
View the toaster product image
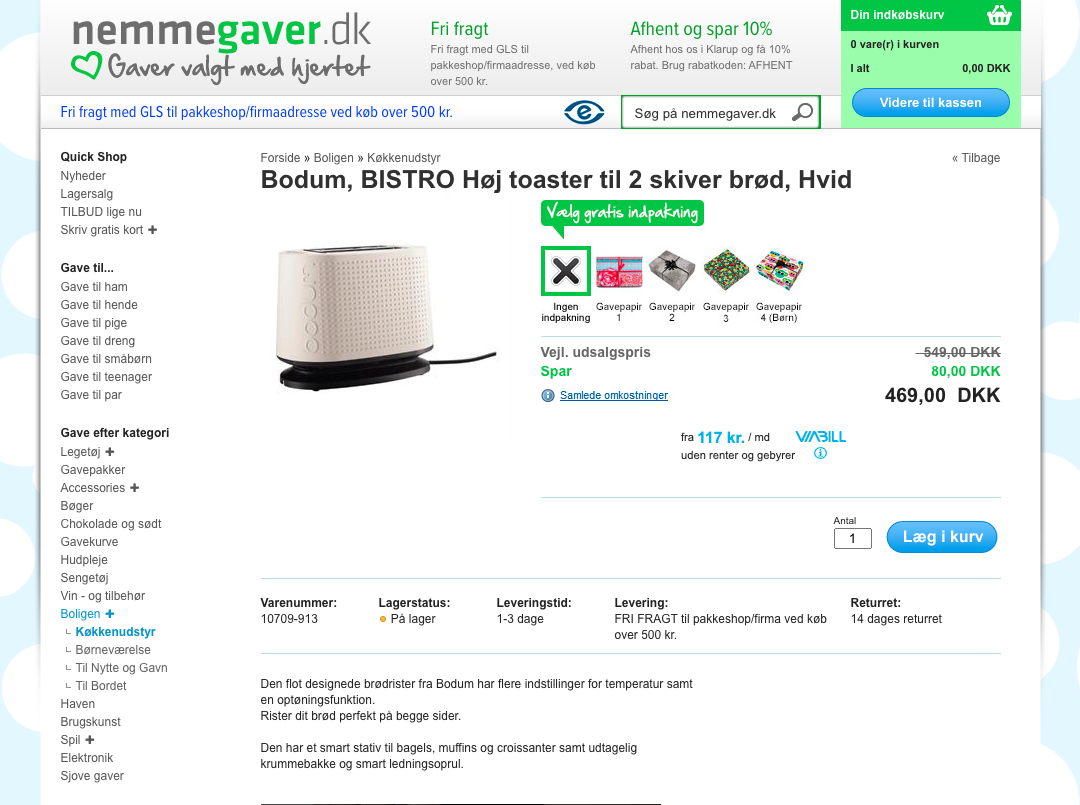point(386,317)
